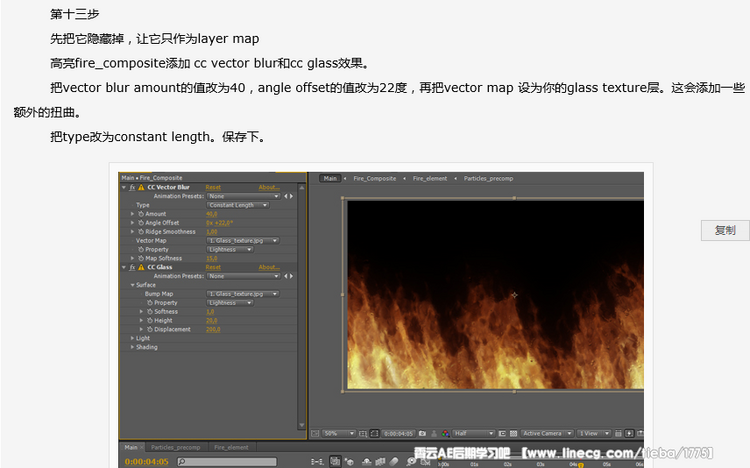This screenshot has width=750, height=468.
Task: Expand the Ridge Smoothness property
Action: click(132, 232)
